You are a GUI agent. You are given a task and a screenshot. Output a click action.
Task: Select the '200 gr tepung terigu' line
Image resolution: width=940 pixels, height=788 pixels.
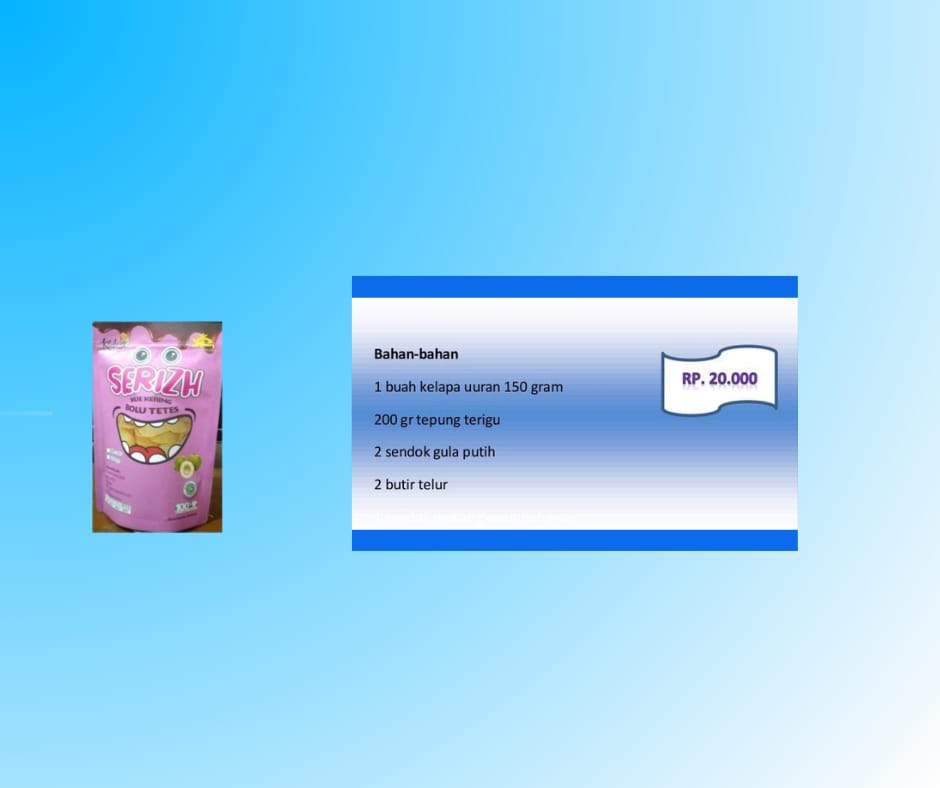tap(437, 420)
